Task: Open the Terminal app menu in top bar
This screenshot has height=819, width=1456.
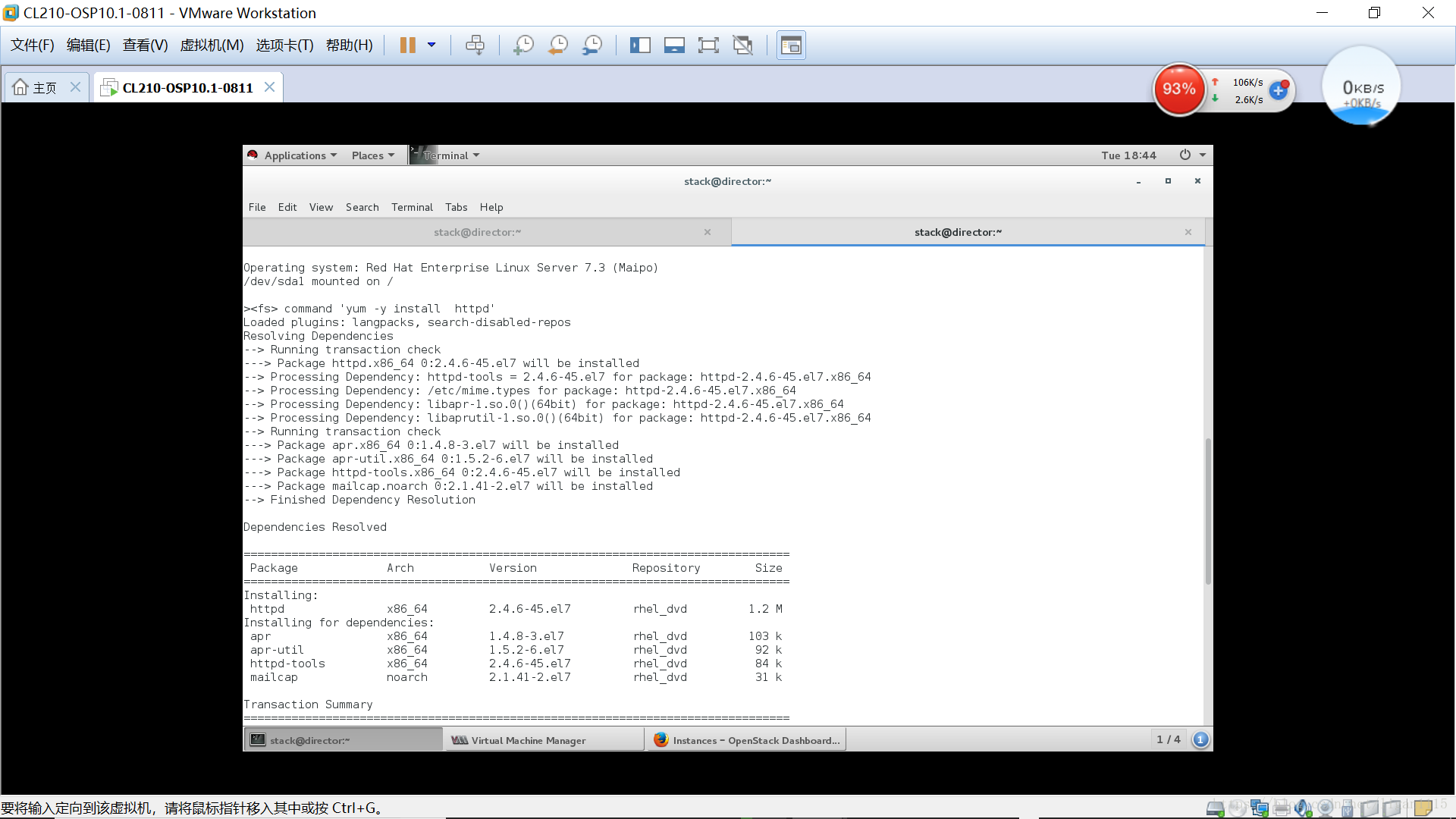Action: (446, 155)
